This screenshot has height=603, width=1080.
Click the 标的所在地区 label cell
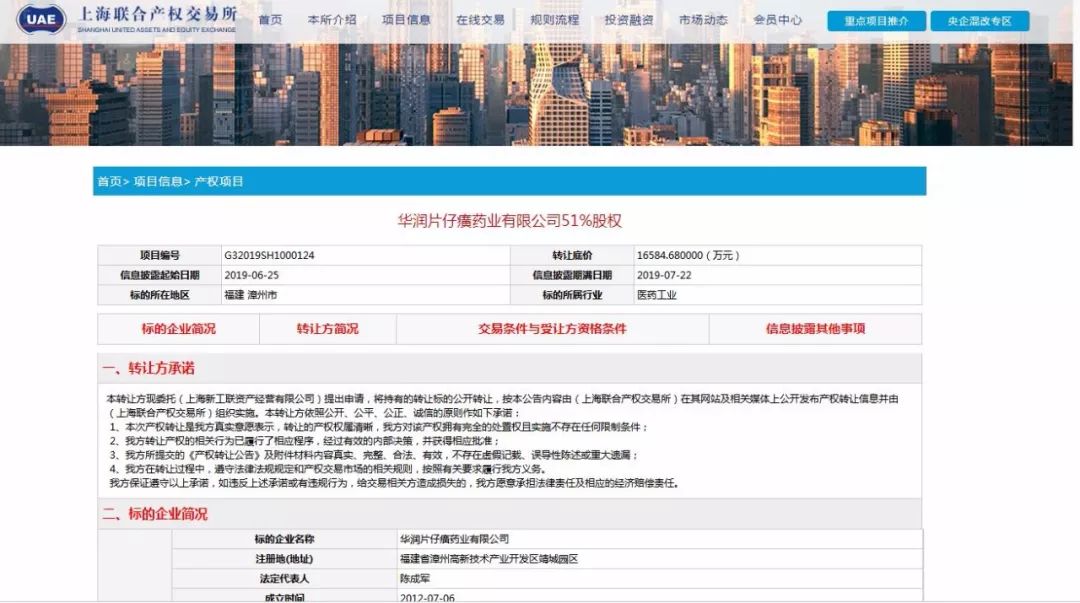[x=160, y=295]
